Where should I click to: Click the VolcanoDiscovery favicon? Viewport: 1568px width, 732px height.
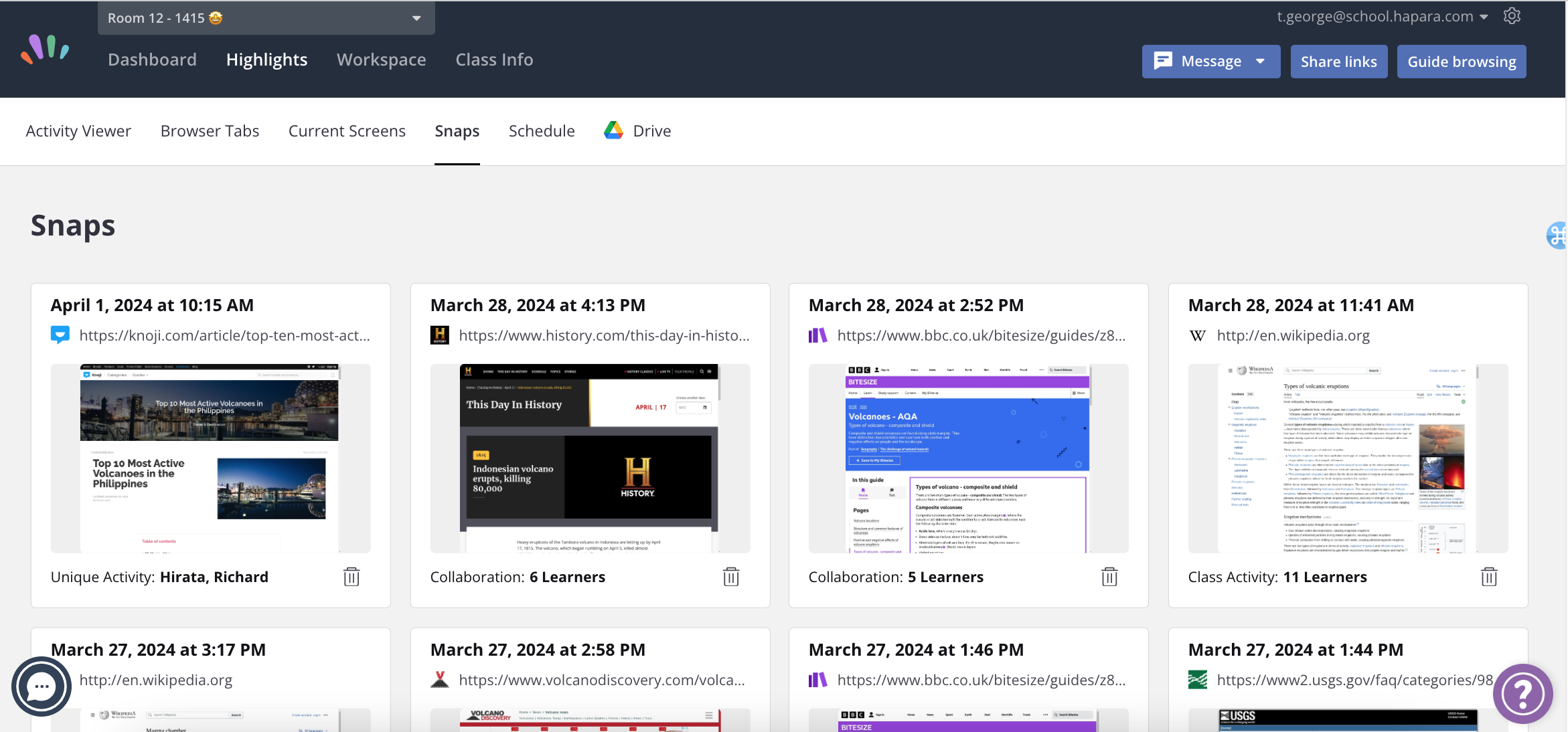(440, 680)
